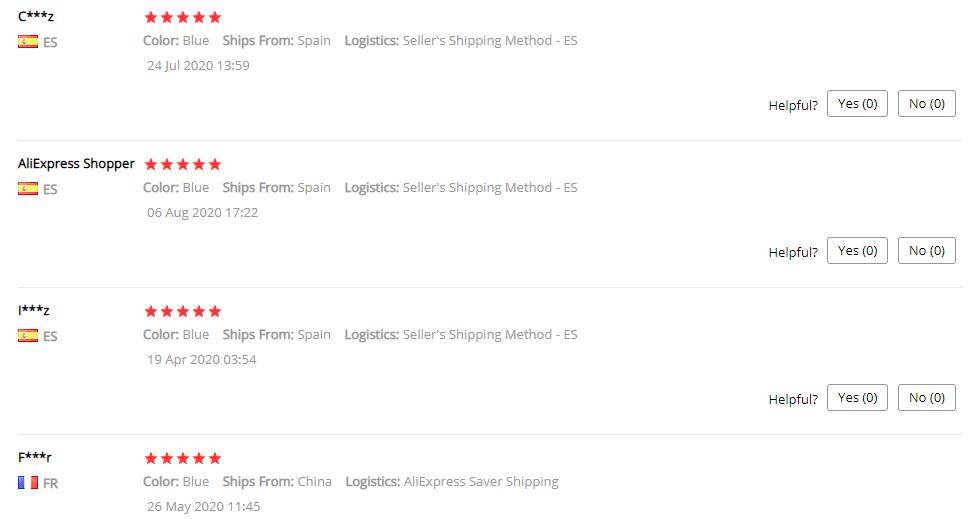Click Spain flag under AliExpress Shopper
Screen dimensions: 968x526
[28, 188]
